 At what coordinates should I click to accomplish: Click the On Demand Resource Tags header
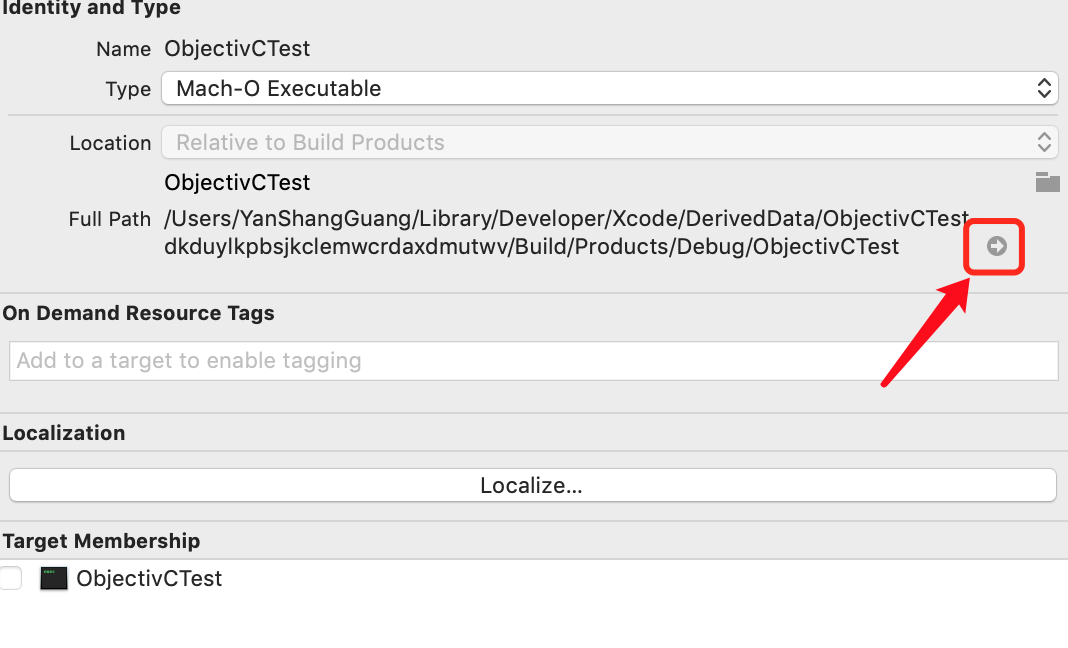coord(138,313)
